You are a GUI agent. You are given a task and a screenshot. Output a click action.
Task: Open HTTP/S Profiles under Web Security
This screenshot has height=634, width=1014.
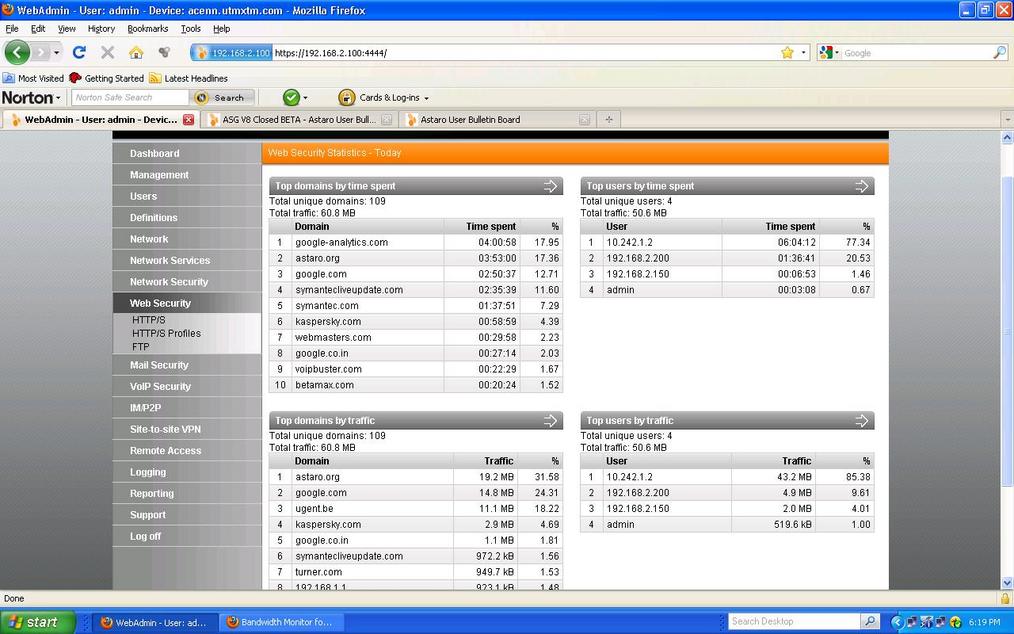[166, 333]
